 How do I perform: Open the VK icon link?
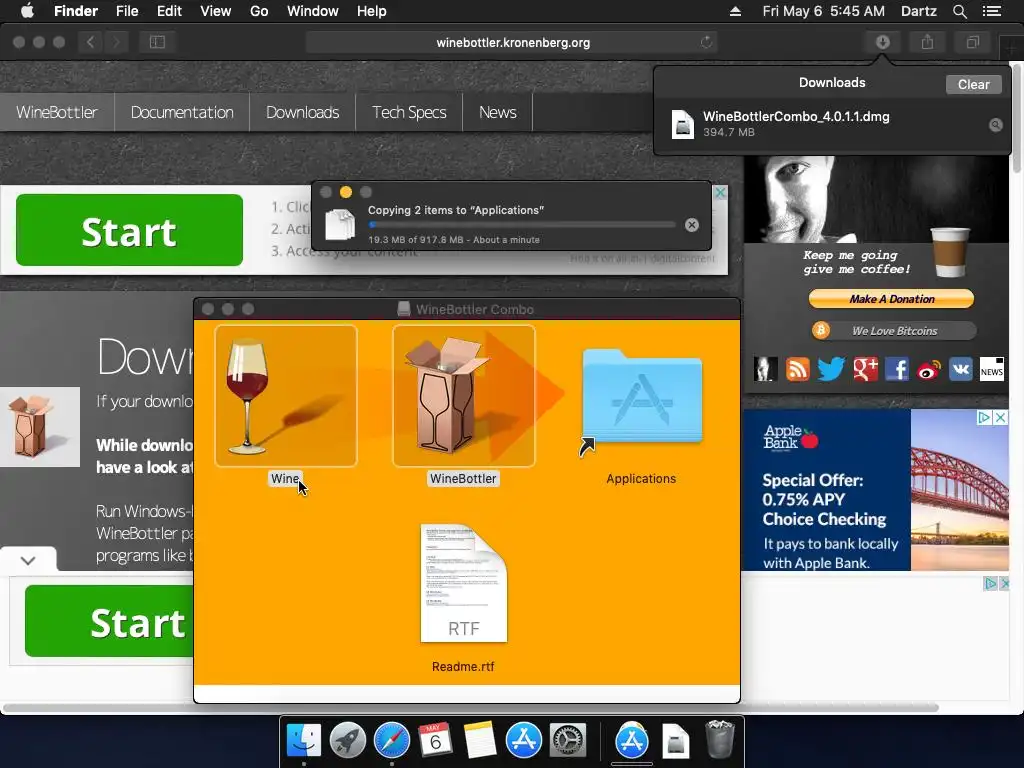tap(960, 369)
